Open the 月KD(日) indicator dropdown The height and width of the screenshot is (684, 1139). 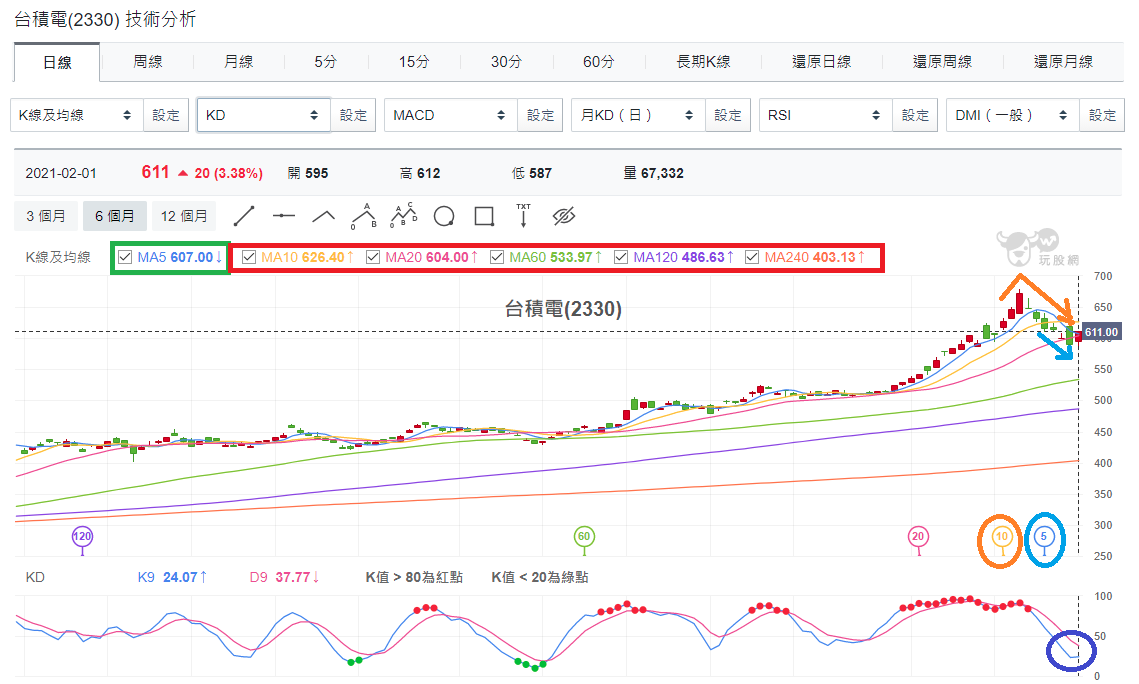[x=639, y=115]
